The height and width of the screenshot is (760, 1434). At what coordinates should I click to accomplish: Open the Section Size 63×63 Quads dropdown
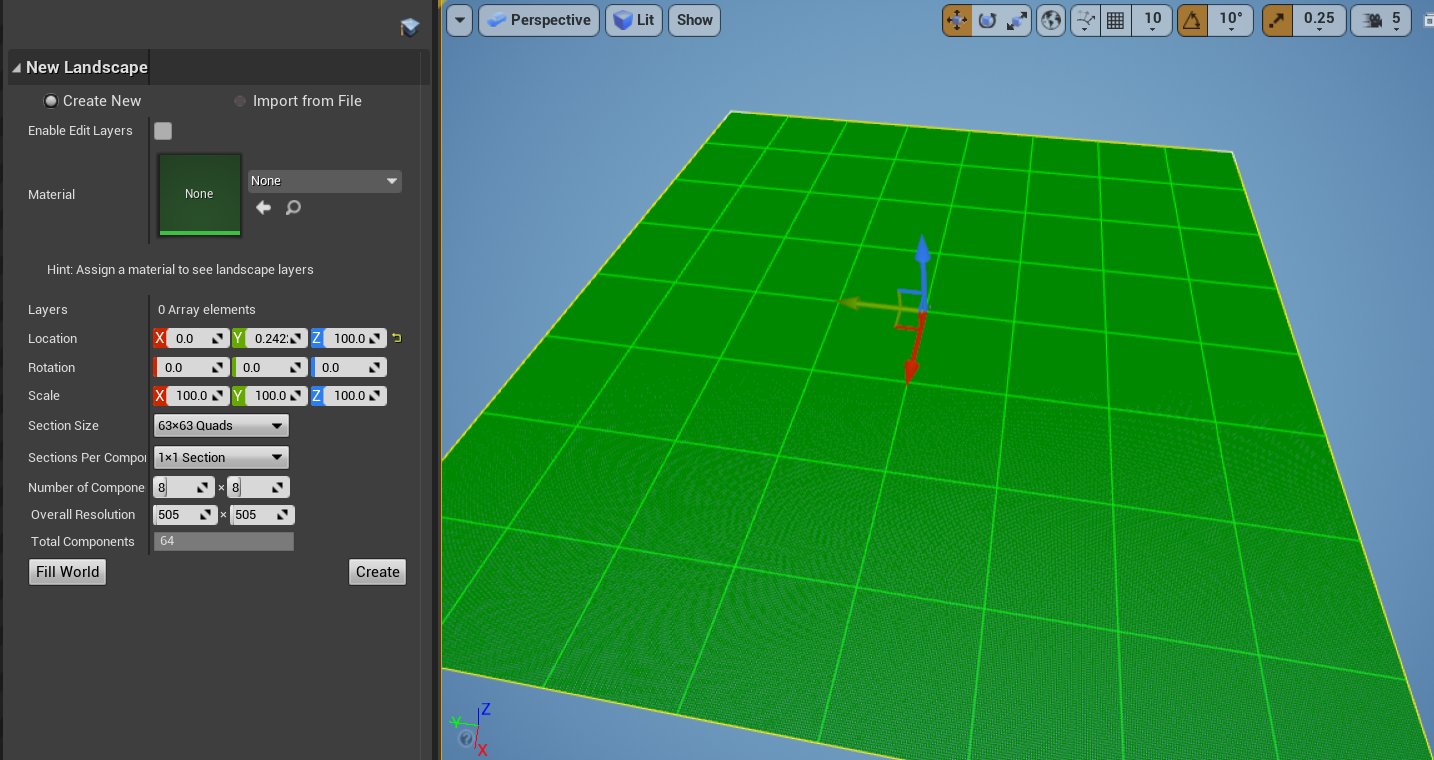click(x=221, y=426)
